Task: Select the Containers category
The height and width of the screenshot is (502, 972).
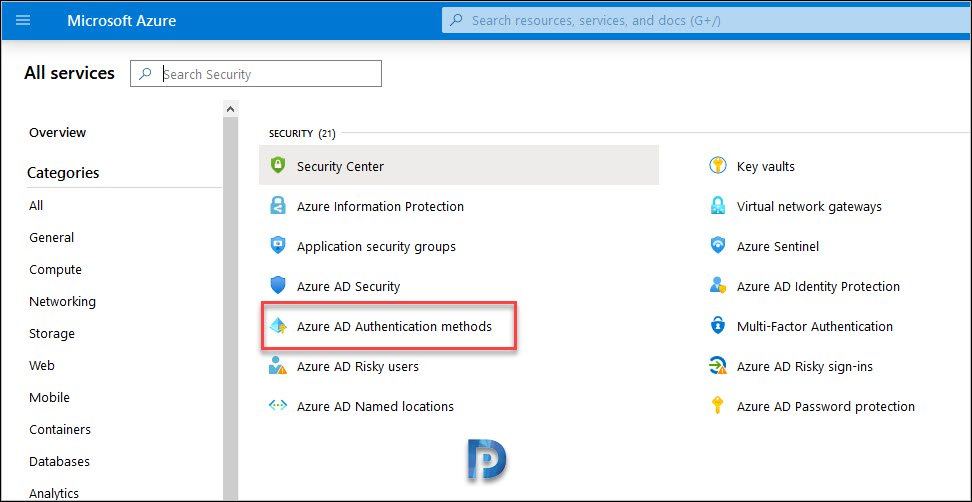Action: 60,429
